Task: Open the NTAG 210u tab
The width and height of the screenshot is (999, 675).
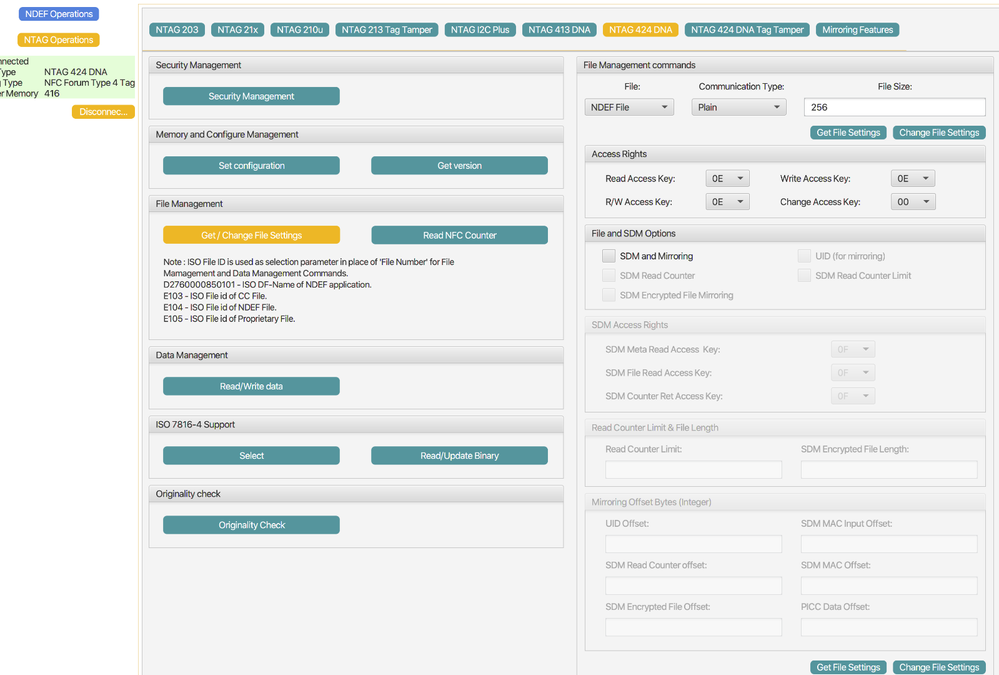Action: click(x=299, y=30)
